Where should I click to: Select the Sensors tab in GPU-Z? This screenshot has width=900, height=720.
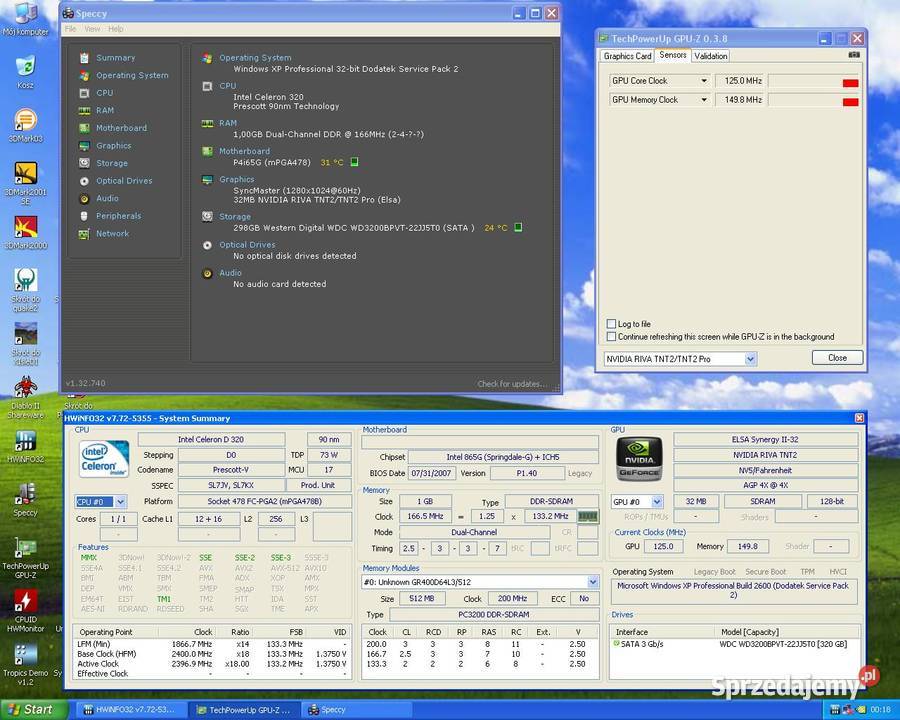(672, 55)
